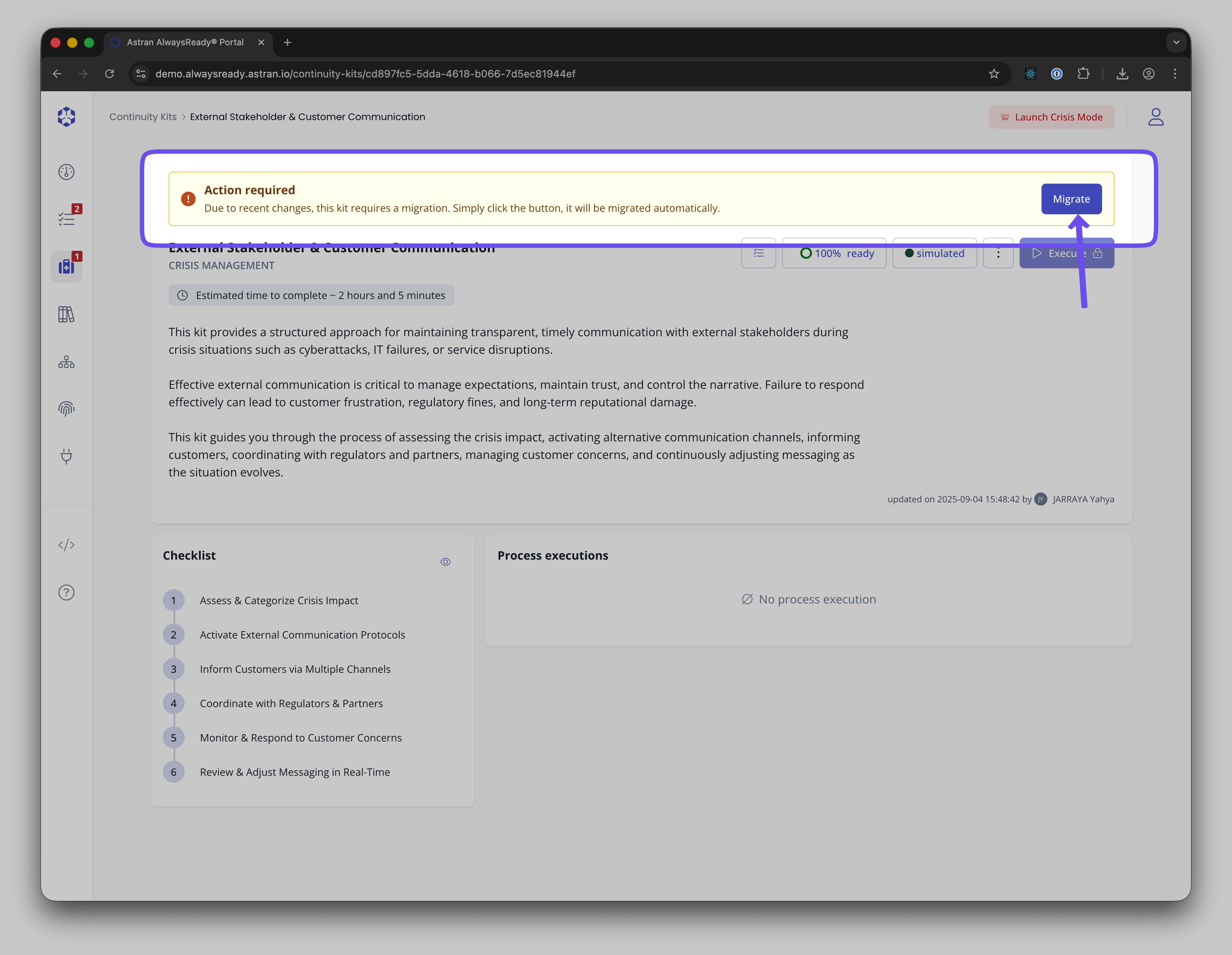Toggle checklist visibility eye icon

coord(445,561)
